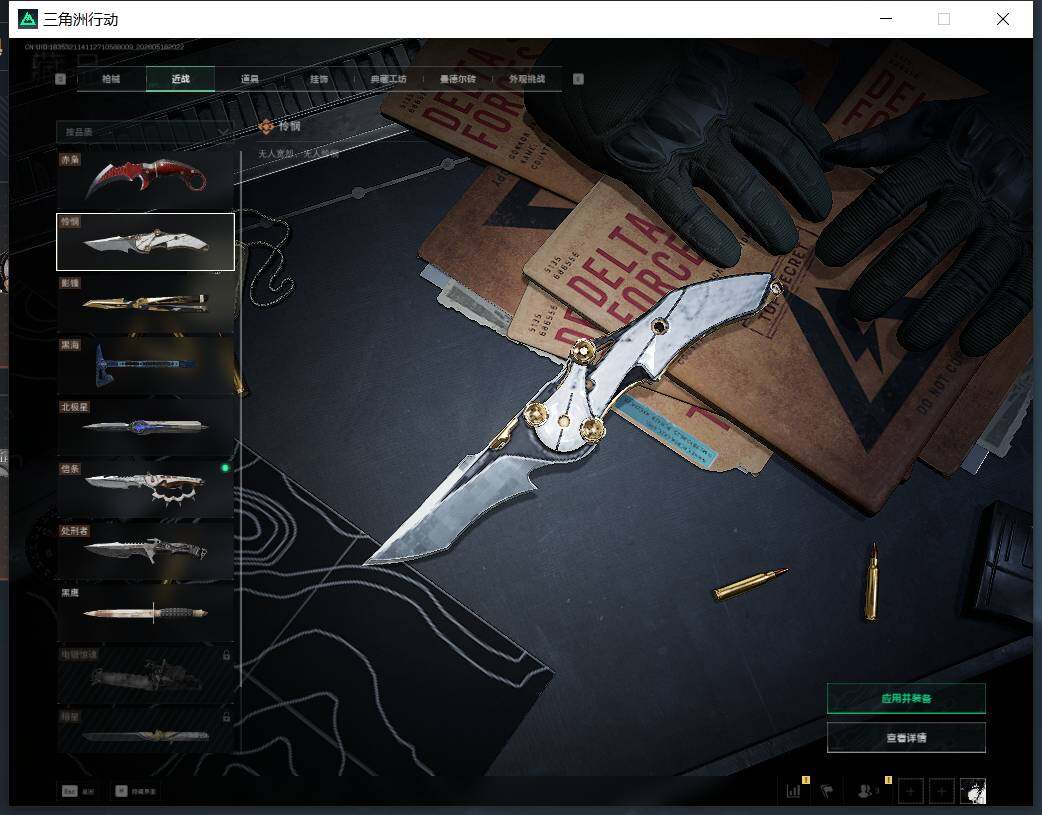The width and height of the screenshot is (1042, 815).
Task: Select the 黑海 tactical axe skin
Action: pos(145,365)
